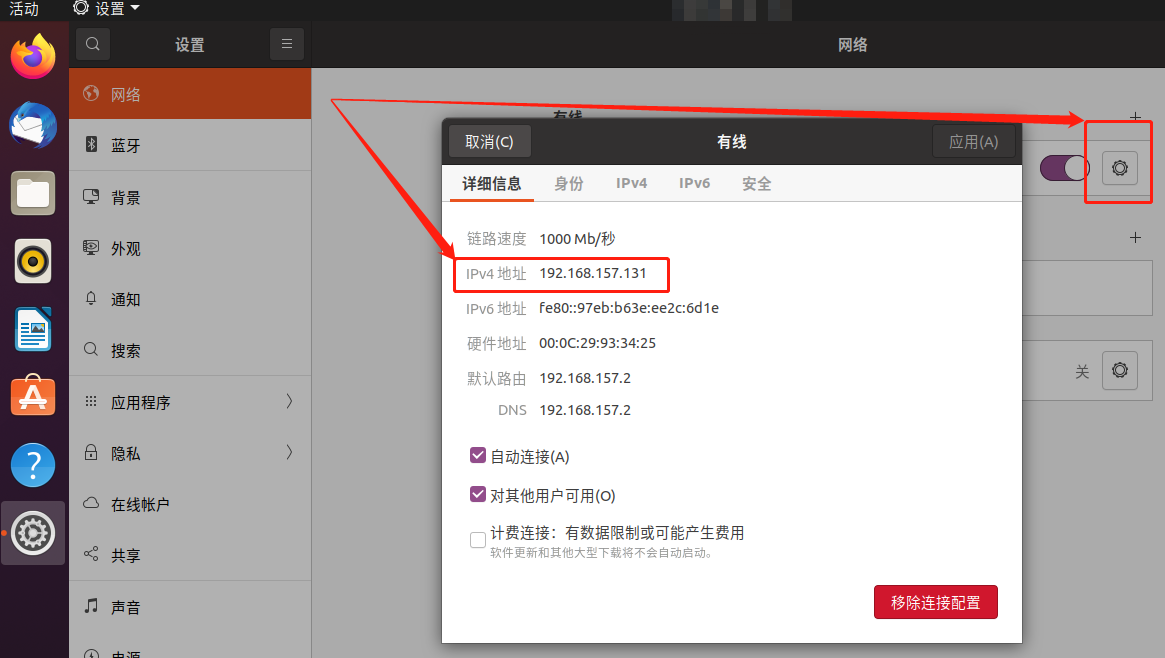Select 蓝牙 in the settings sidebar

190,145
